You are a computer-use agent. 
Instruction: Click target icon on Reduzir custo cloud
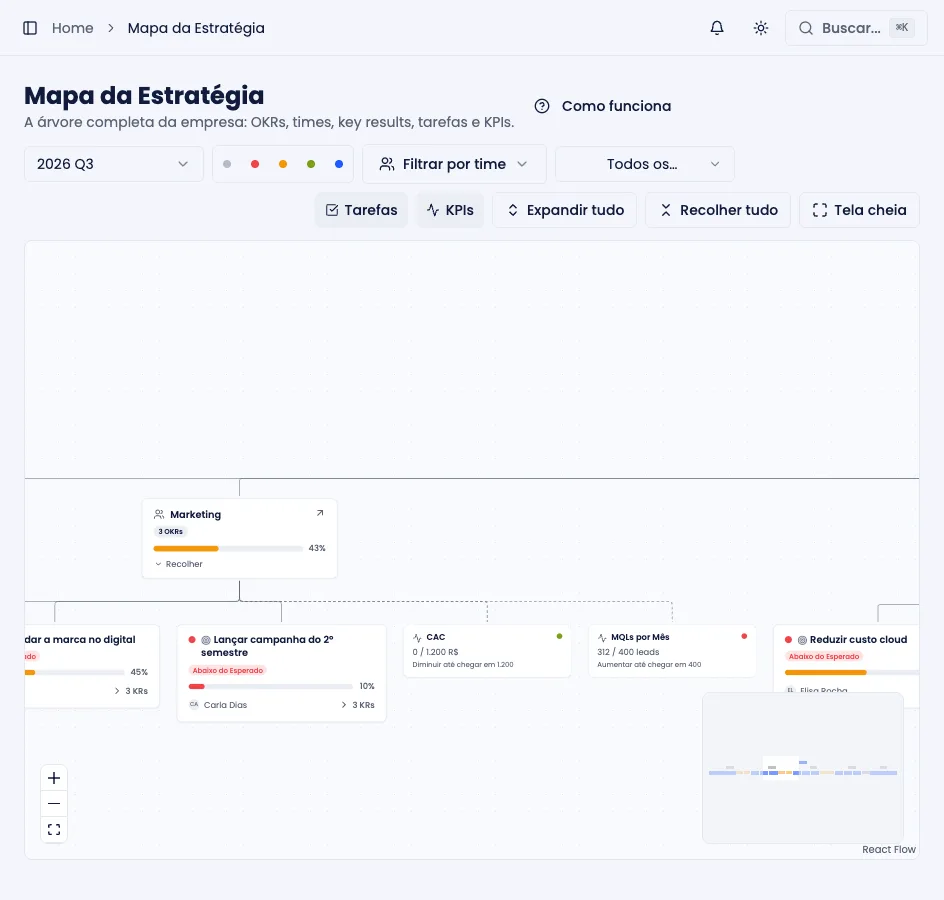point(802,640)
